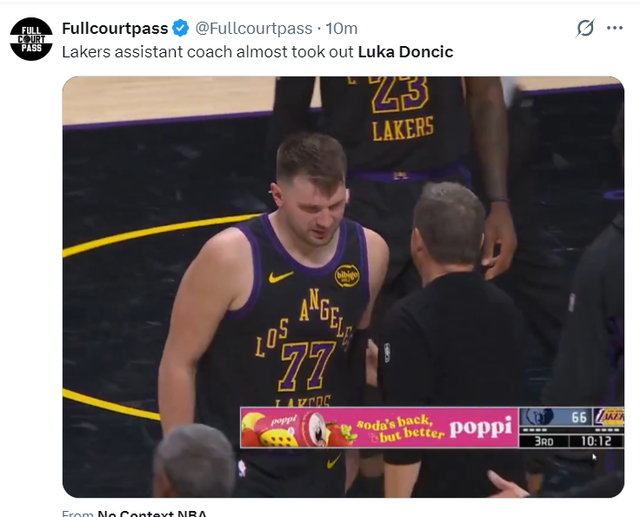Click the Nike swoosh on Doncic's chest

point(281,276)
